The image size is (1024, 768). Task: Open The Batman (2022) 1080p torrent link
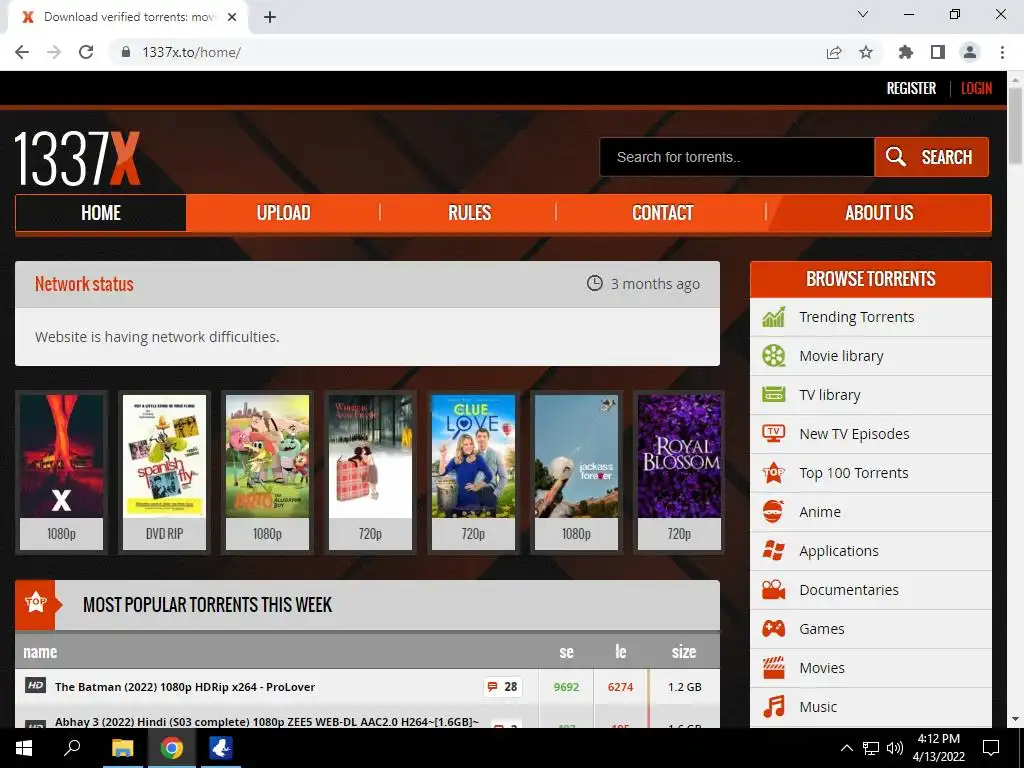pyautogui.click(x=185, y=687)
